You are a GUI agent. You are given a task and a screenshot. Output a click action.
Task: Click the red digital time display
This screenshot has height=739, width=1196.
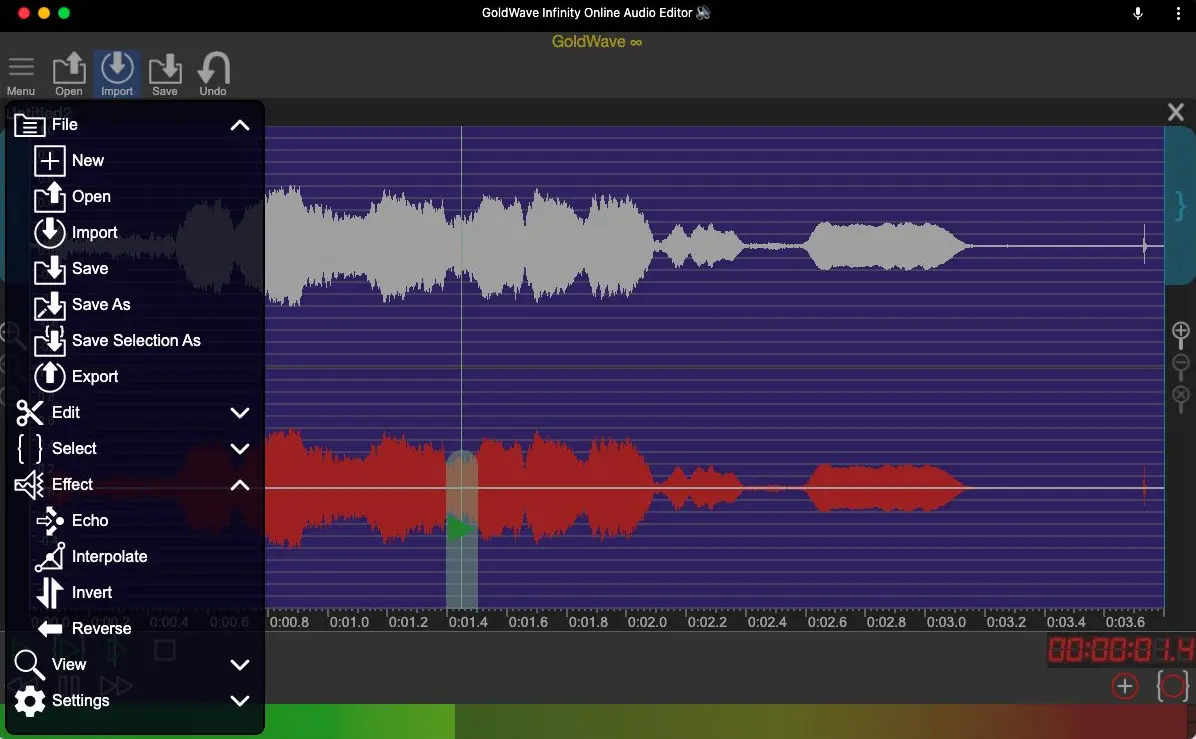point(1120,651)
